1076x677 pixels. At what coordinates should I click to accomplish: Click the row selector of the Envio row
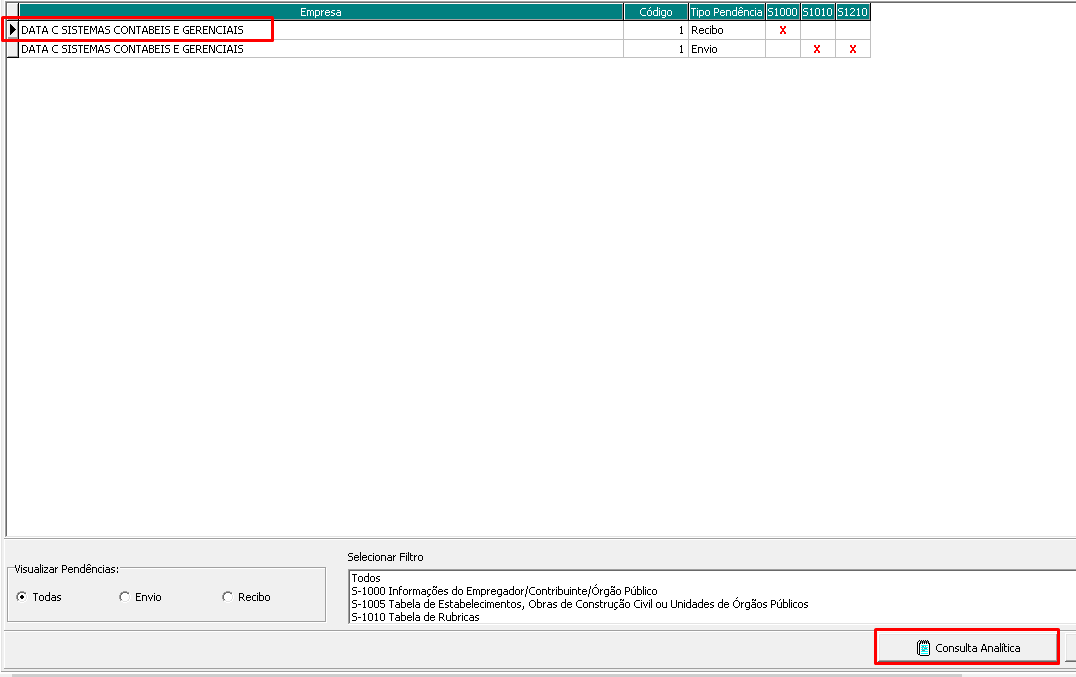tap(12, 49)
